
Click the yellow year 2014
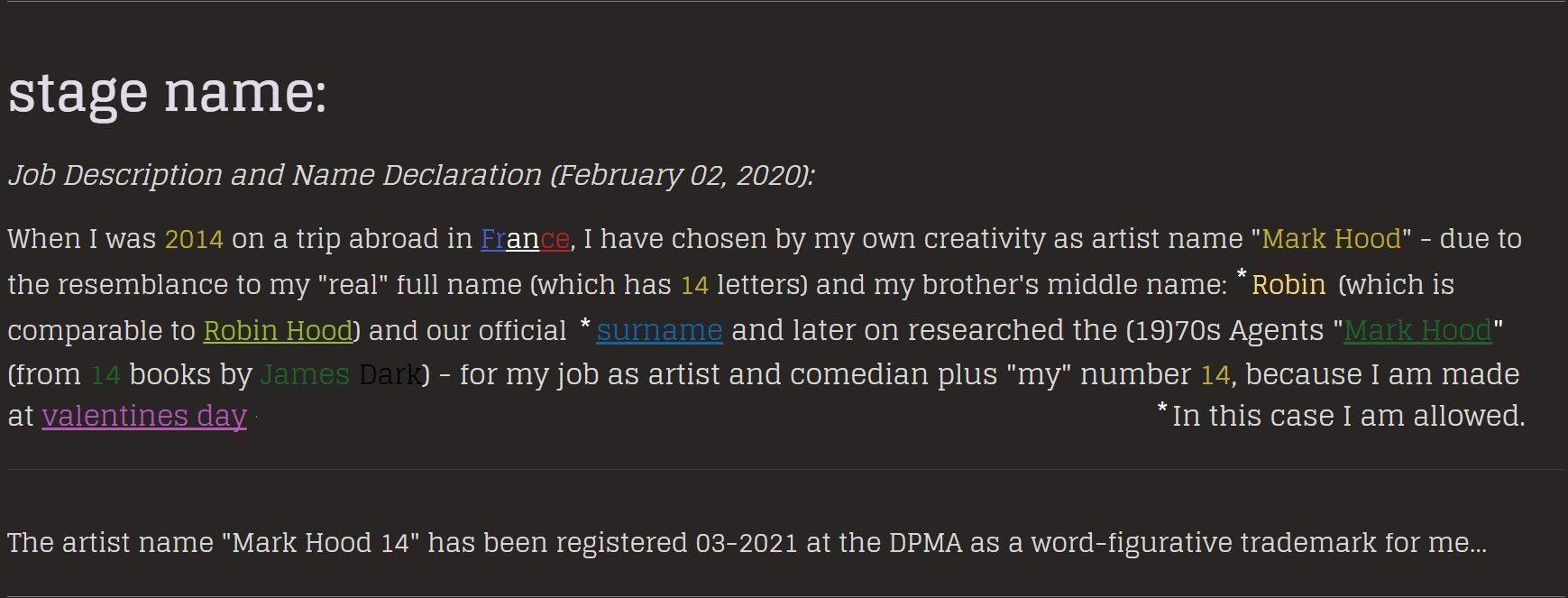[193, 239]
